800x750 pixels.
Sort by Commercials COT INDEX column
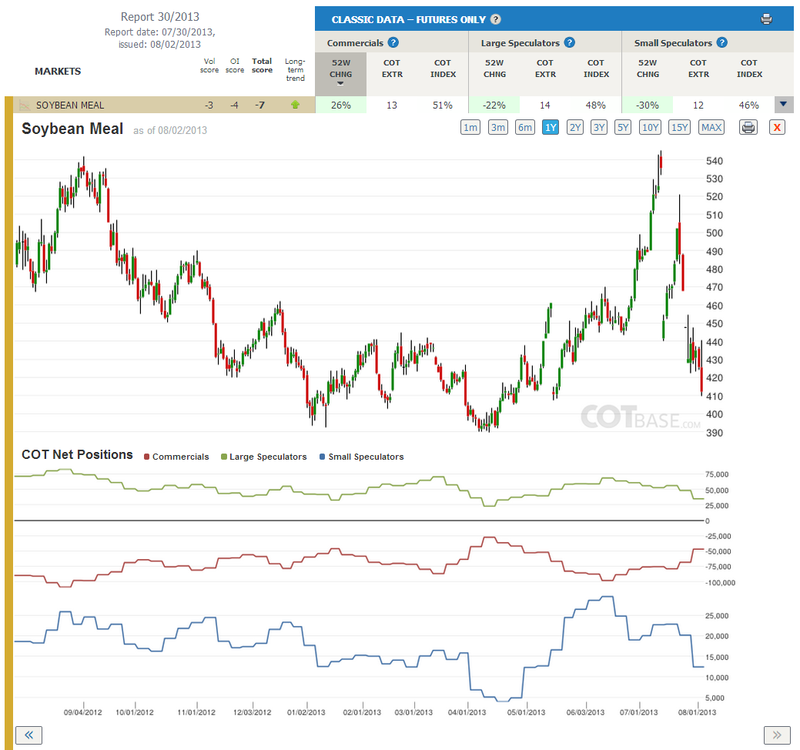point(443,68)
